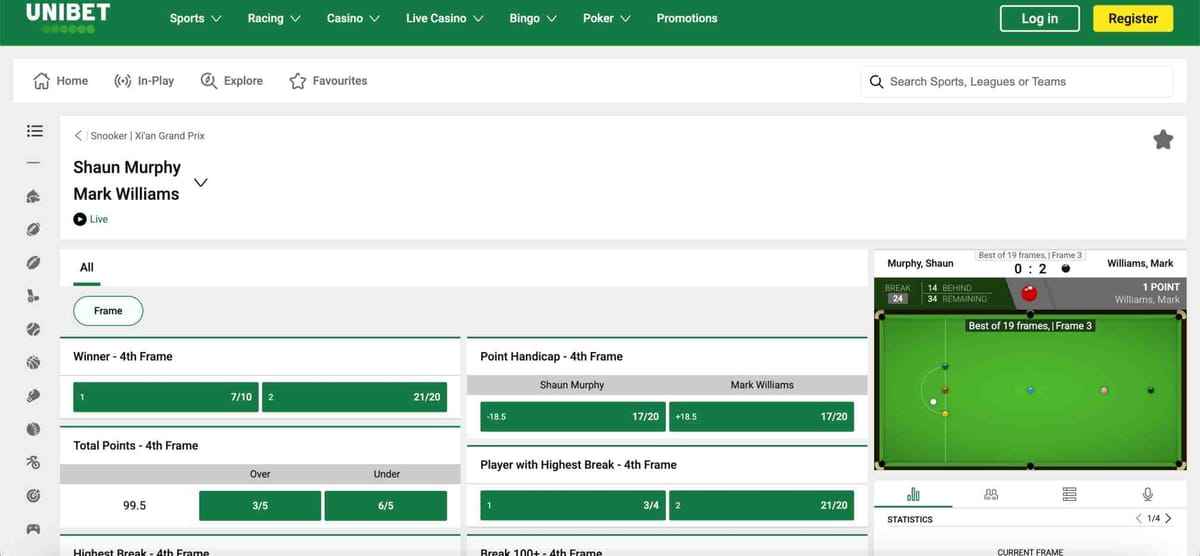Bet on player 2 at 21/20 for Winner

[354, 397]
